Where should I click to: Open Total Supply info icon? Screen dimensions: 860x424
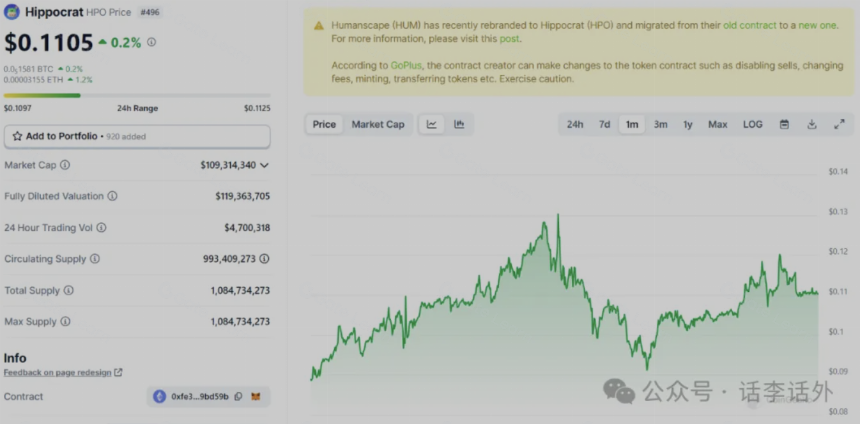[x=69, y=290]
